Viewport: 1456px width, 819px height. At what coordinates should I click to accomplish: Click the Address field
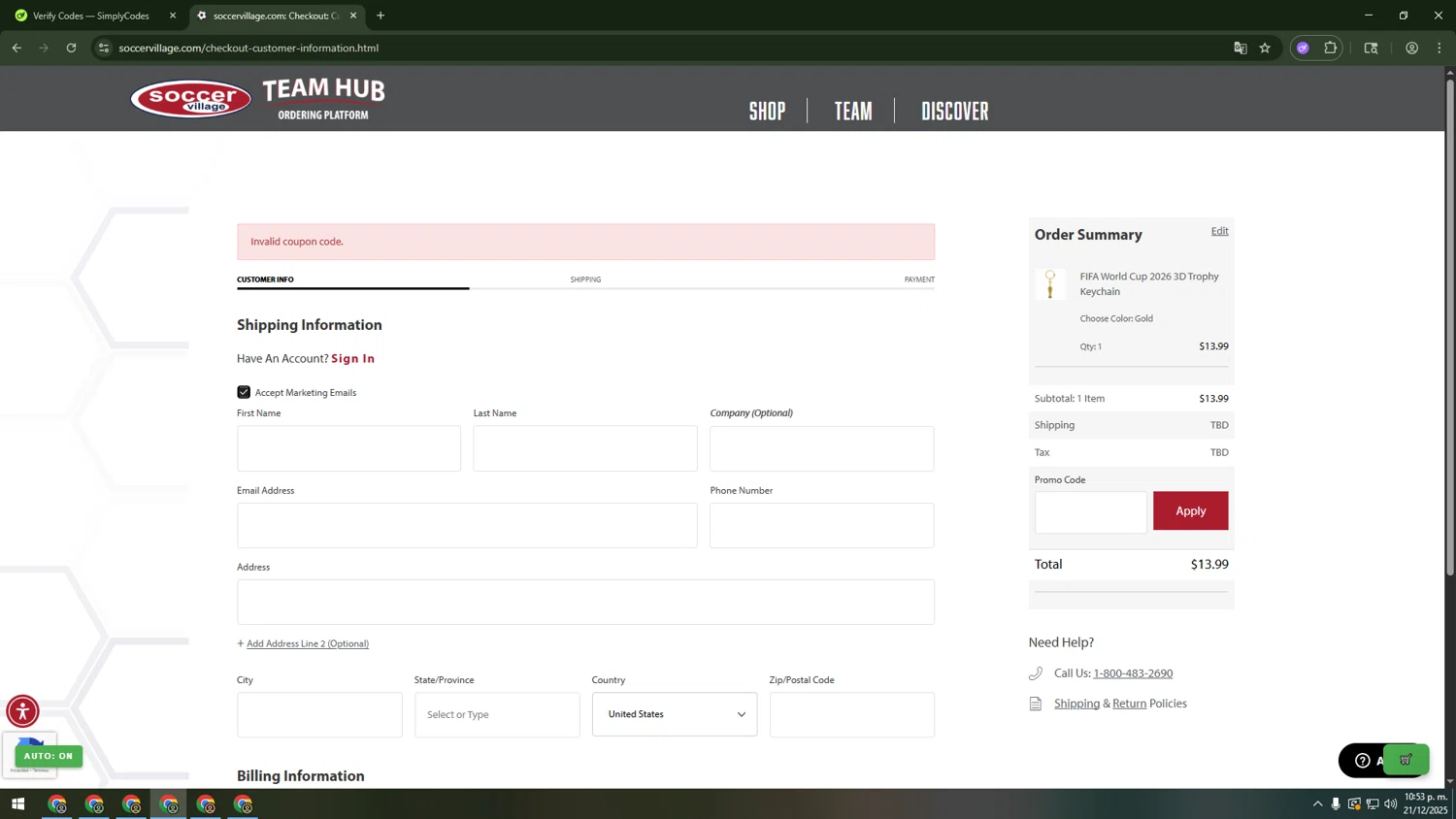tap(585, 602)
